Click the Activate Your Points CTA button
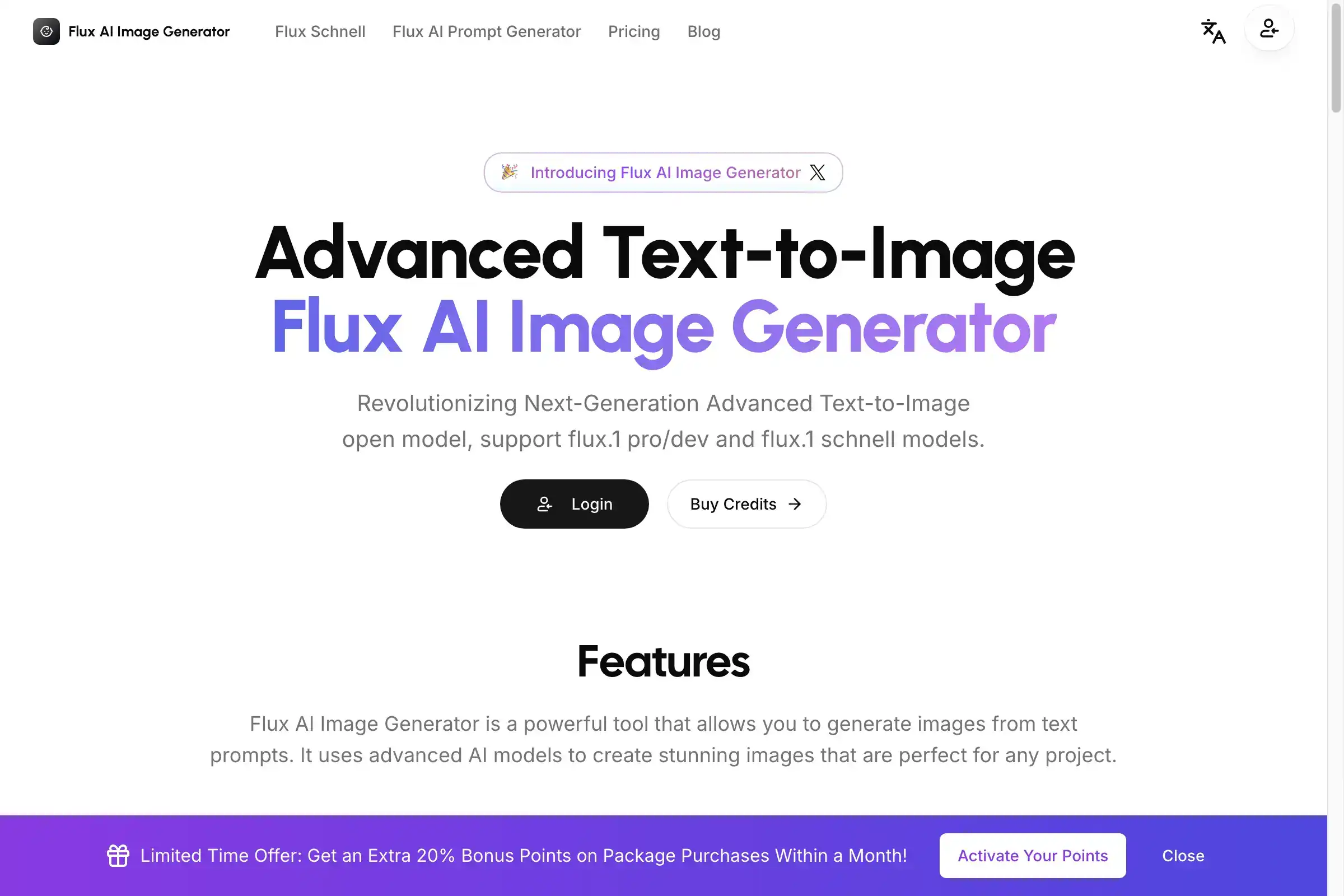Viewport: 1344px width, 896px height. [1032, 855]
